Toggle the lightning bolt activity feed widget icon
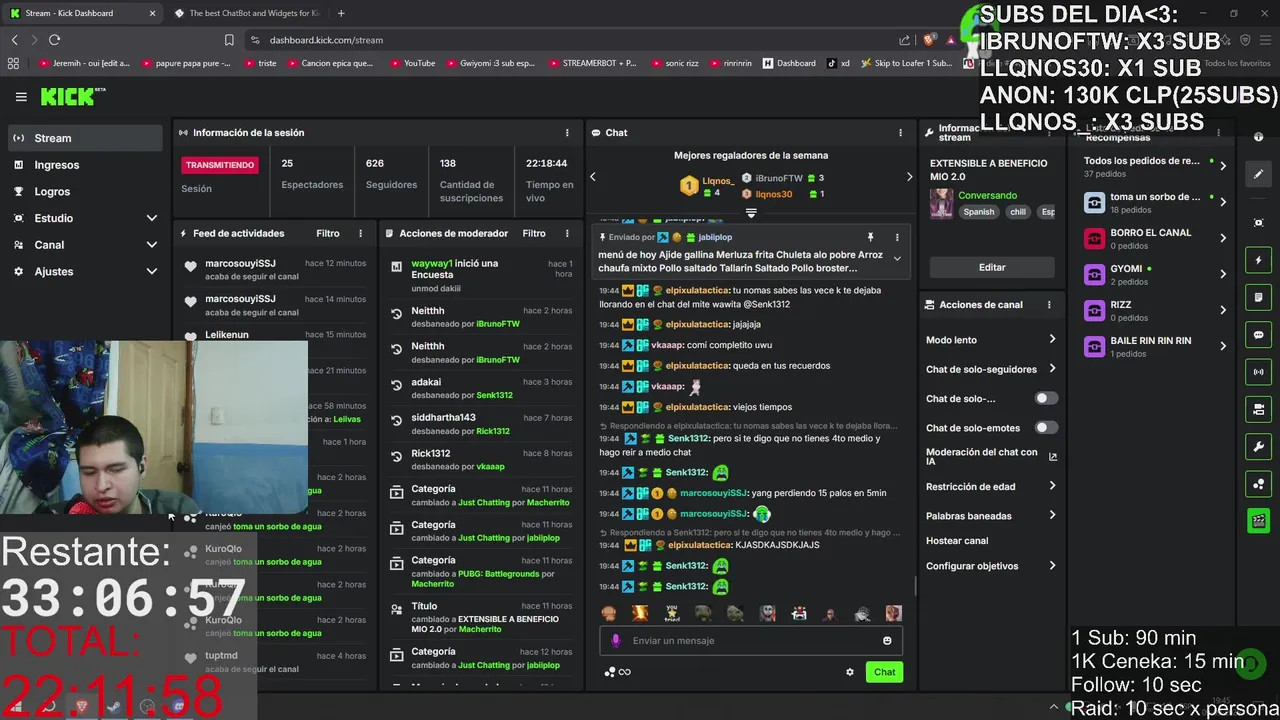 coord(1259,260)
